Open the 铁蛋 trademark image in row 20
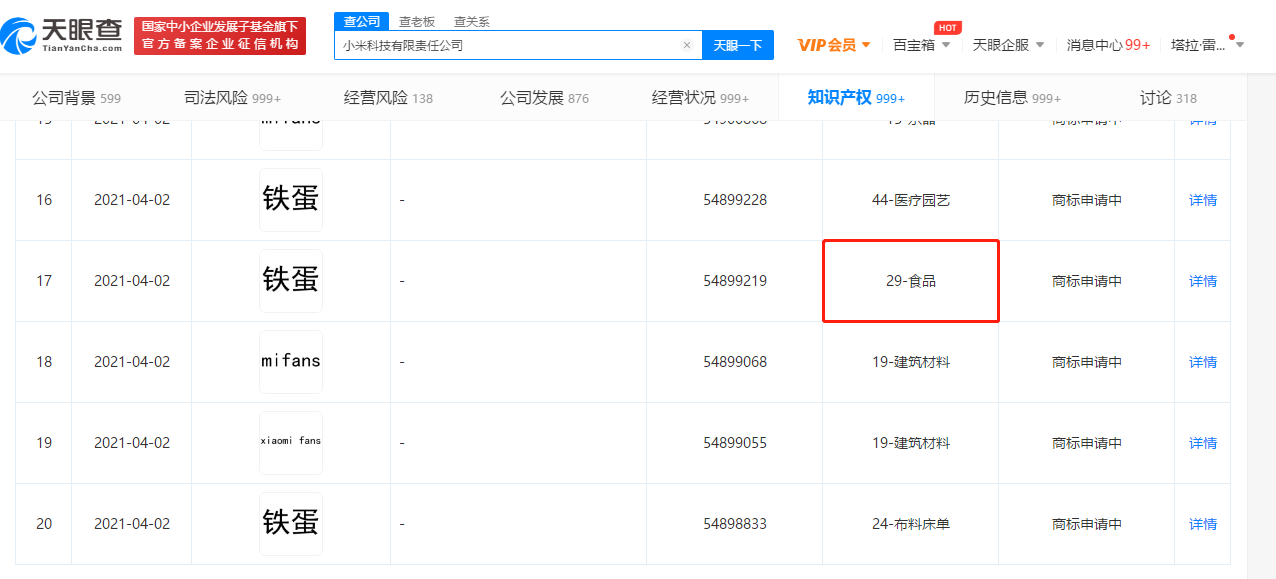Screen dimensions: 1276x579 click(x=291, y=524)
